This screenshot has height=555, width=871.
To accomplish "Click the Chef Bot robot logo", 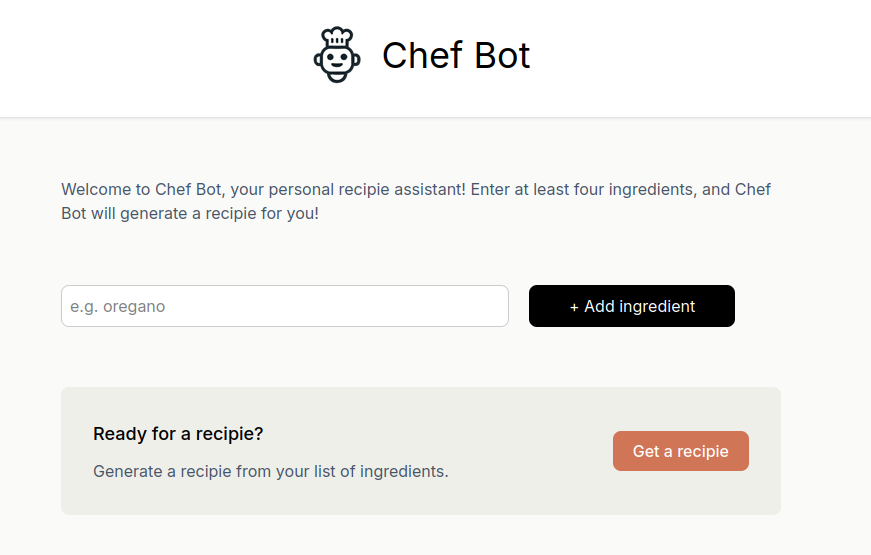I will 337,55.
